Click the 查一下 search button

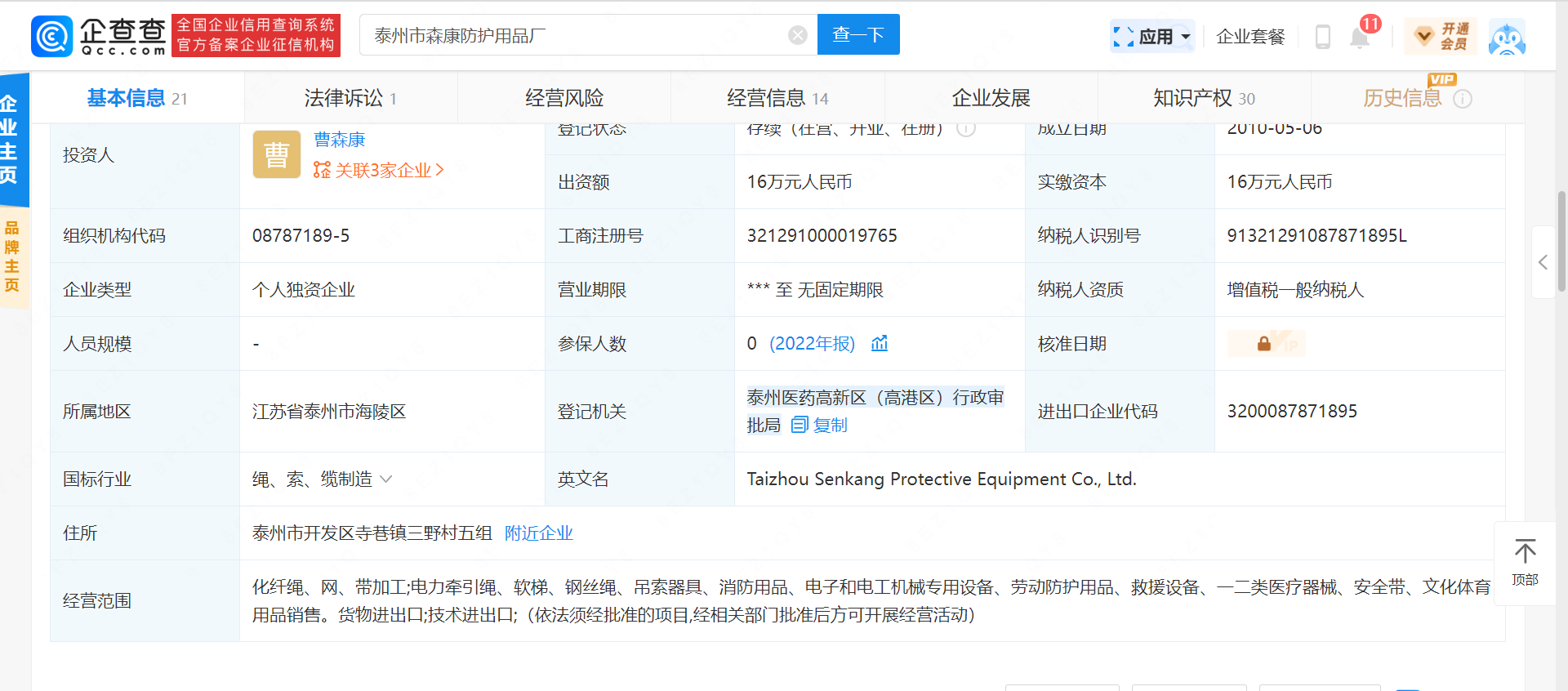858,34
